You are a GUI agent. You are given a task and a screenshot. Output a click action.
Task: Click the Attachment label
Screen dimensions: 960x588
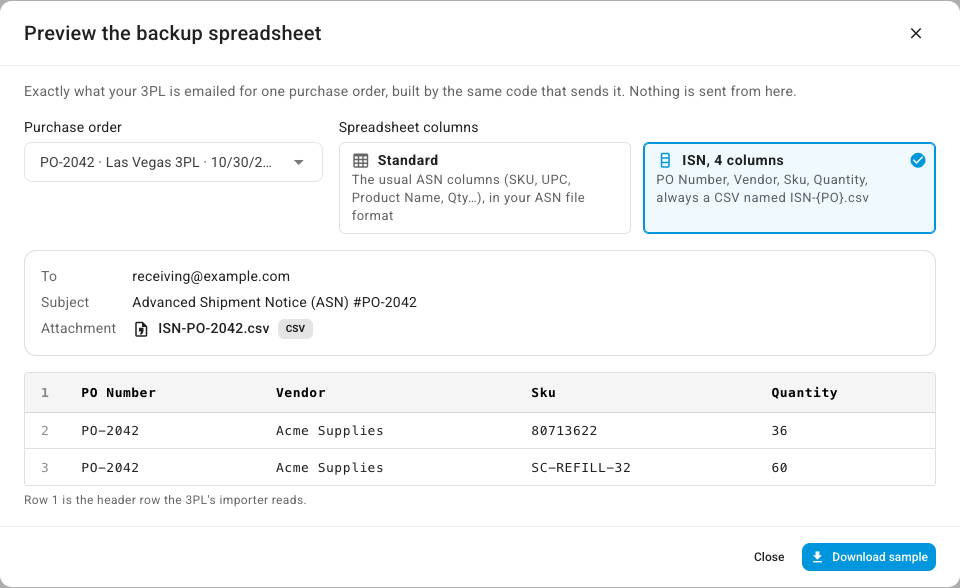click(x=78, y=328)
